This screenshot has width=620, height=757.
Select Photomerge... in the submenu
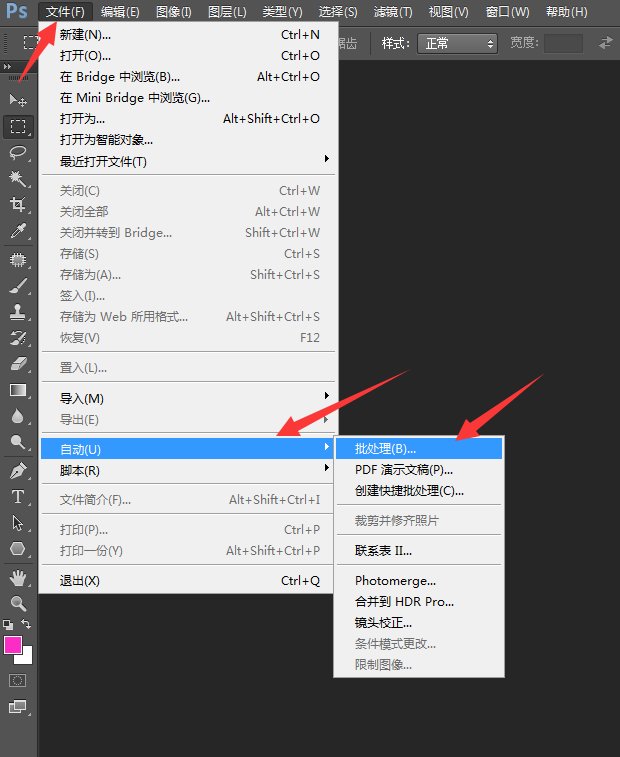pos(419,581)
